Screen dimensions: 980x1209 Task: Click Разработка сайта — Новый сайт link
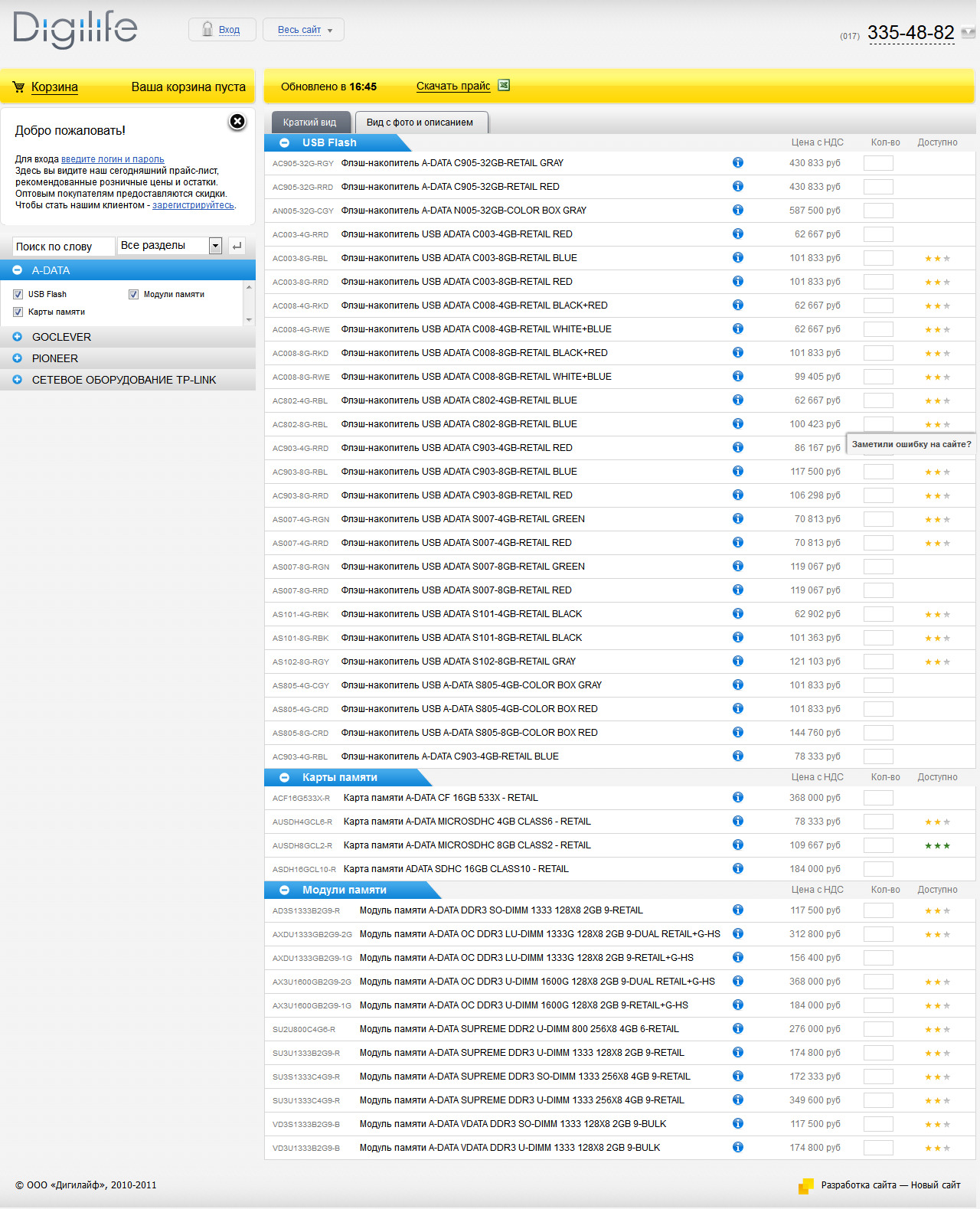[890, 1185]
